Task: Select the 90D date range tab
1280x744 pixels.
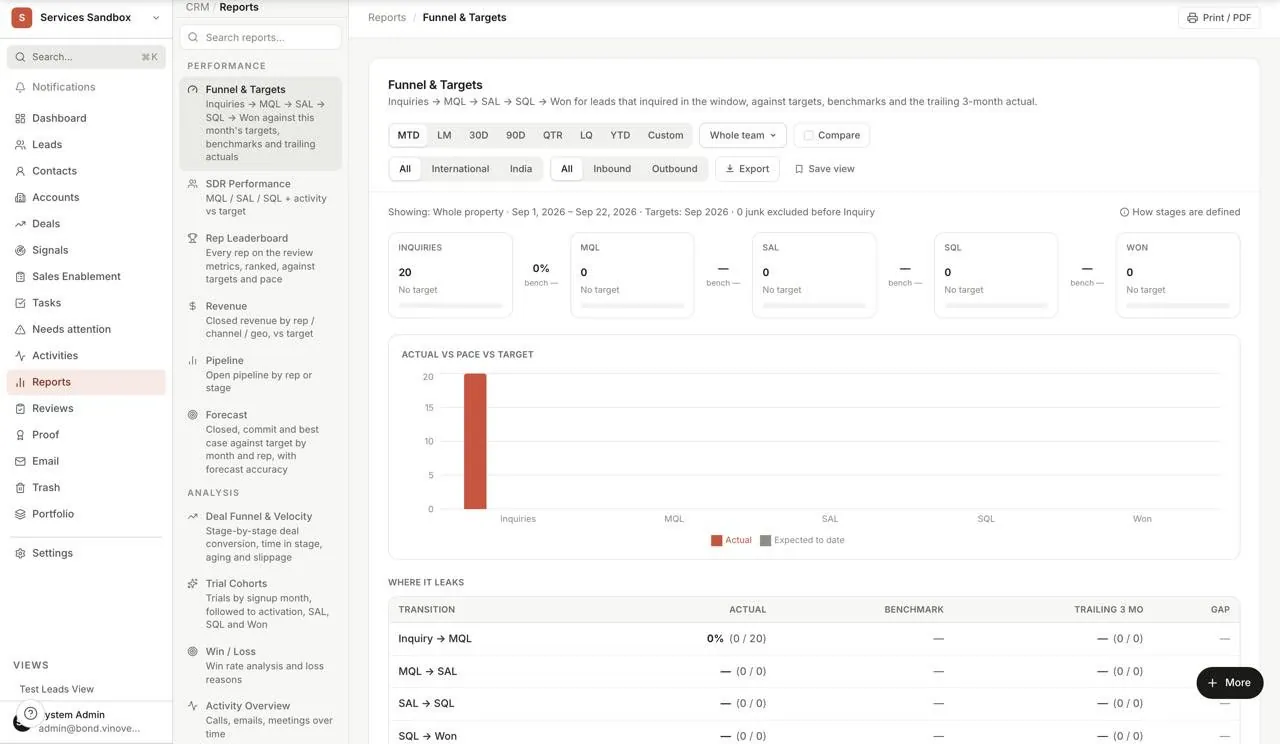Action: 516,135
